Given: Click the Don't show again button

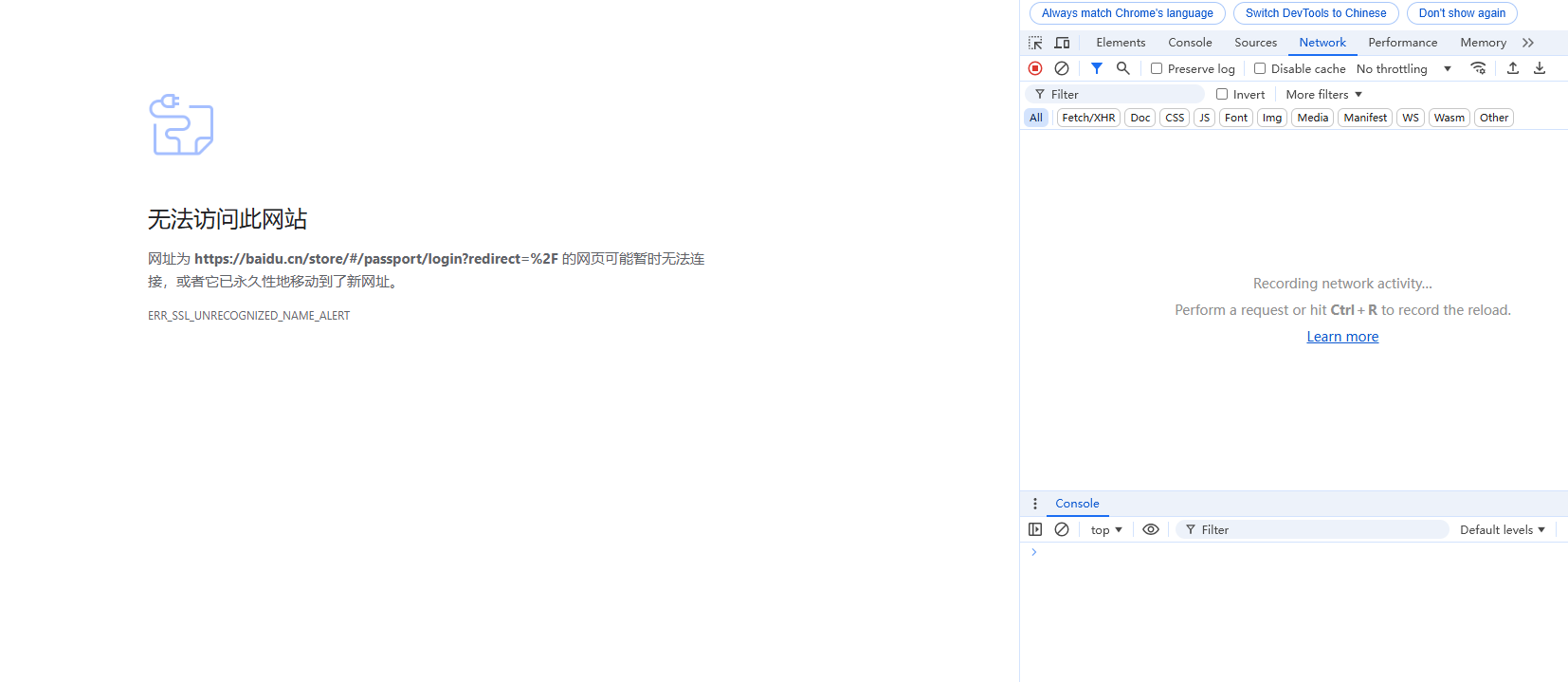Looking at the screenshot, I should tap(1462, 13).
